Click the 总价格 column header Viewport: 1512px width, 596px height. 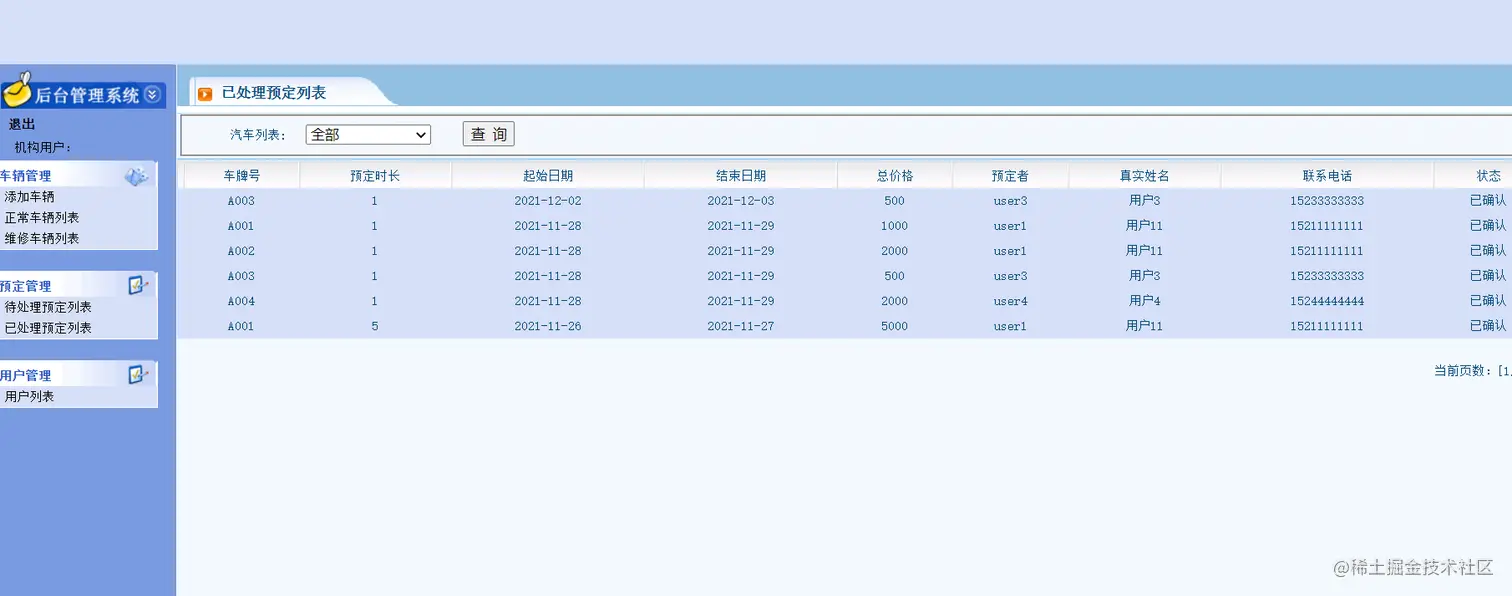pos(895,175)
